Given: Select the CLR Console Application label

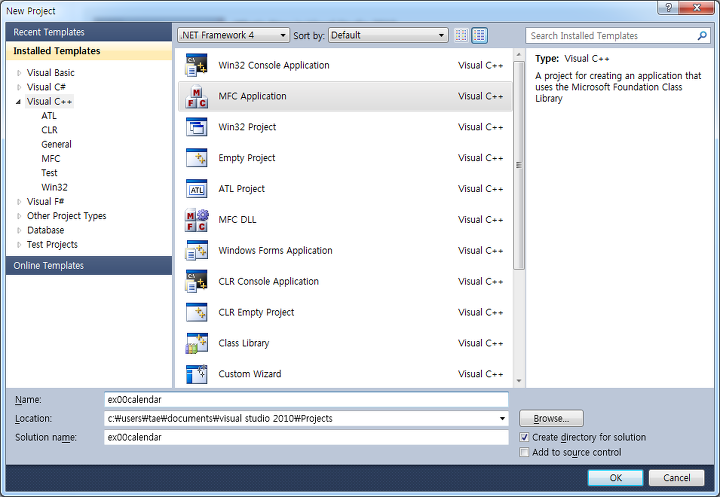Looking at the screenshot, I should point(268,281).
